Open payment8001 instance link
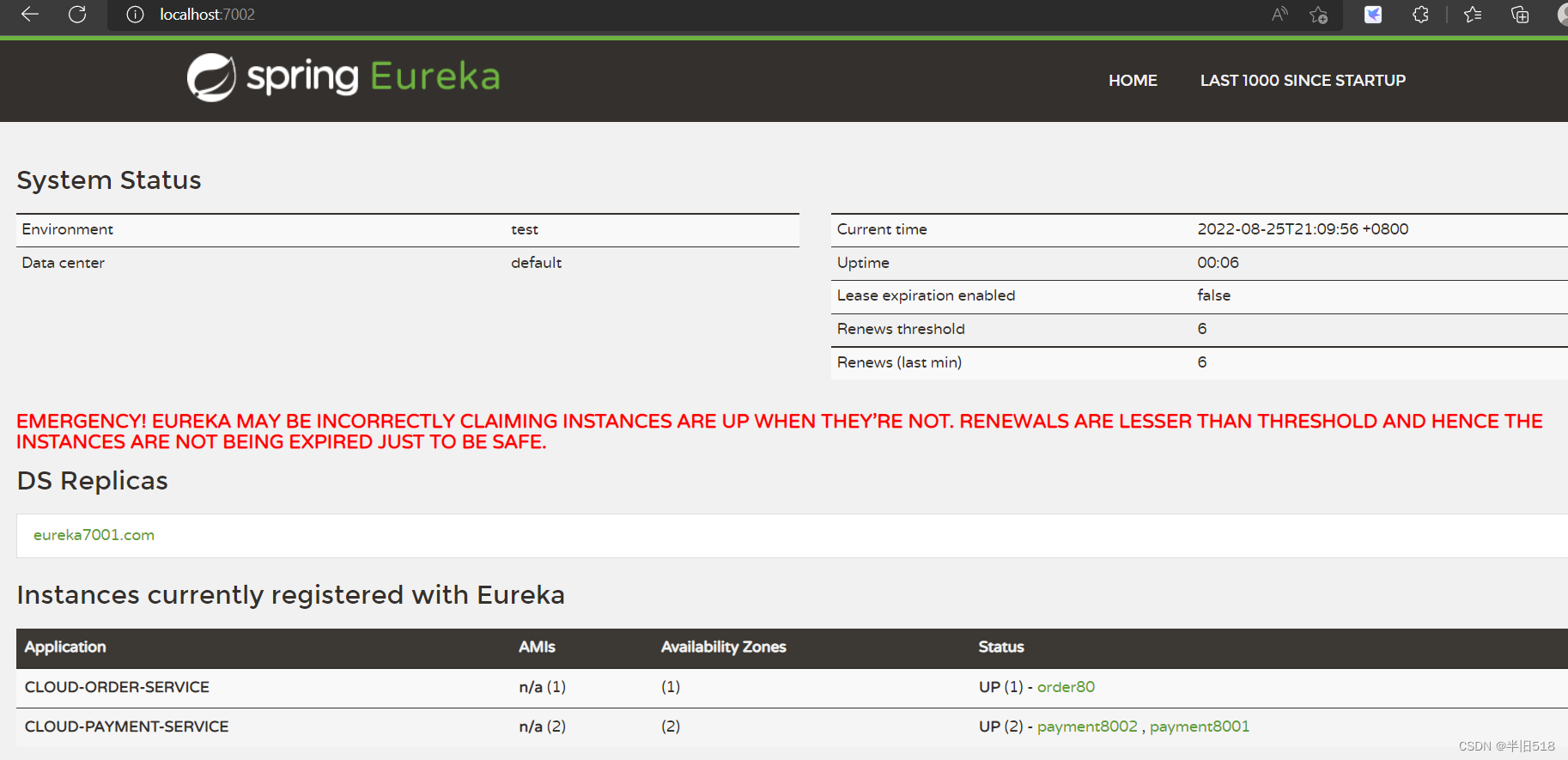The image size is (1568, 760). click(1200, 727)
